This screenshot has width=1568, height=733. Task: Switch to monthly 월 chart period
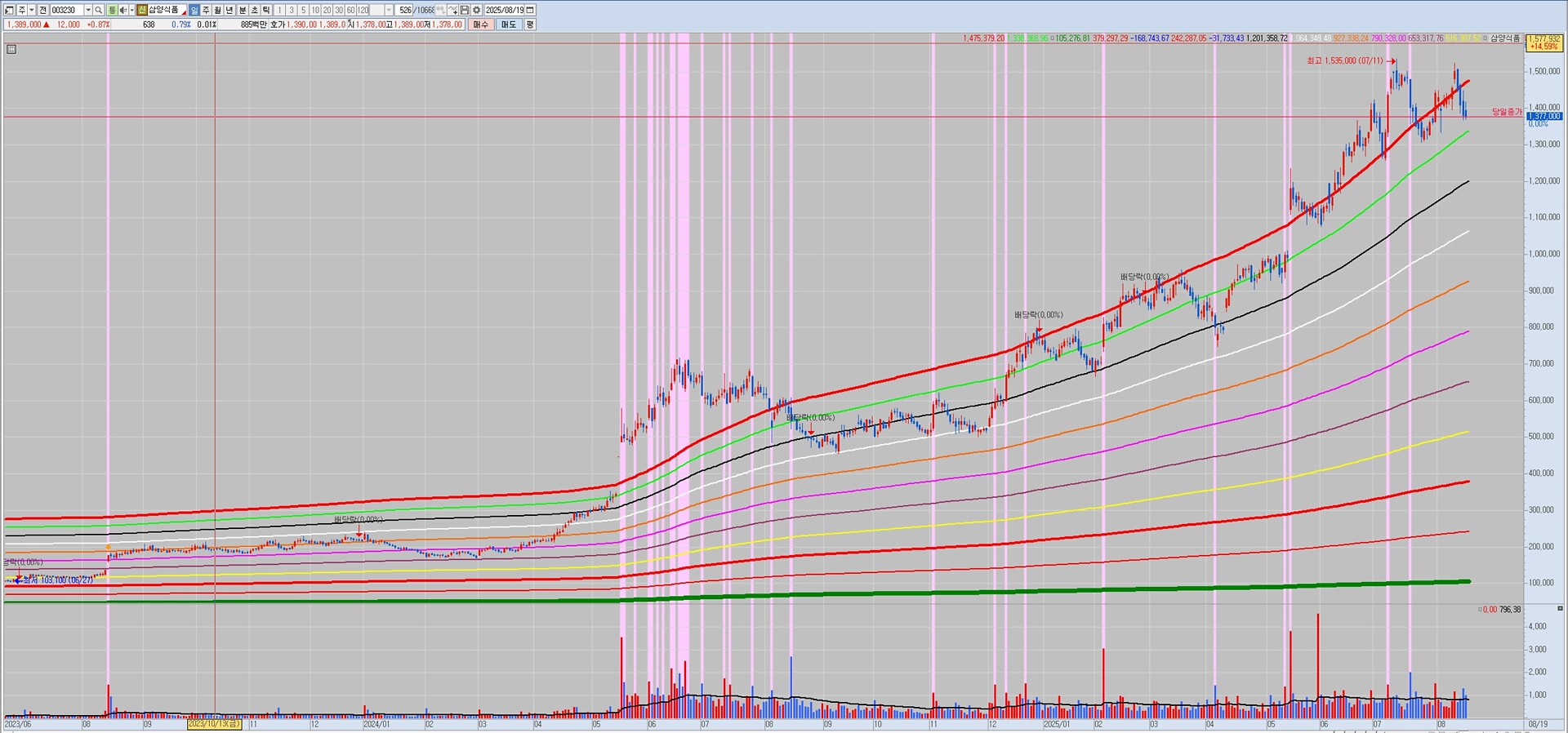[x=218, y=10]
